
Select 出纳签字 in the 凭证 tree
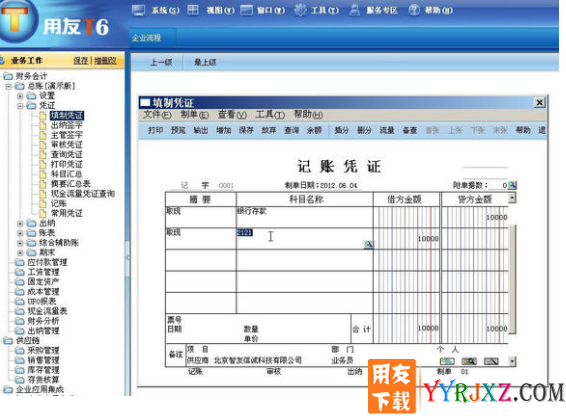[x=66, y=125]
